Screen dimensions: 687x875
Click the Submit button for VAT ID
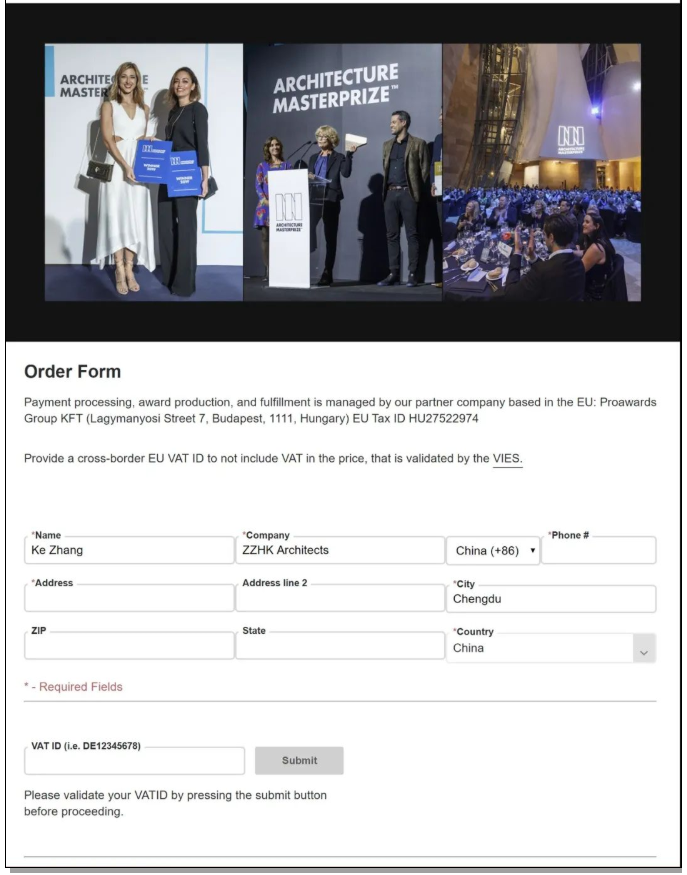[299, 761]
